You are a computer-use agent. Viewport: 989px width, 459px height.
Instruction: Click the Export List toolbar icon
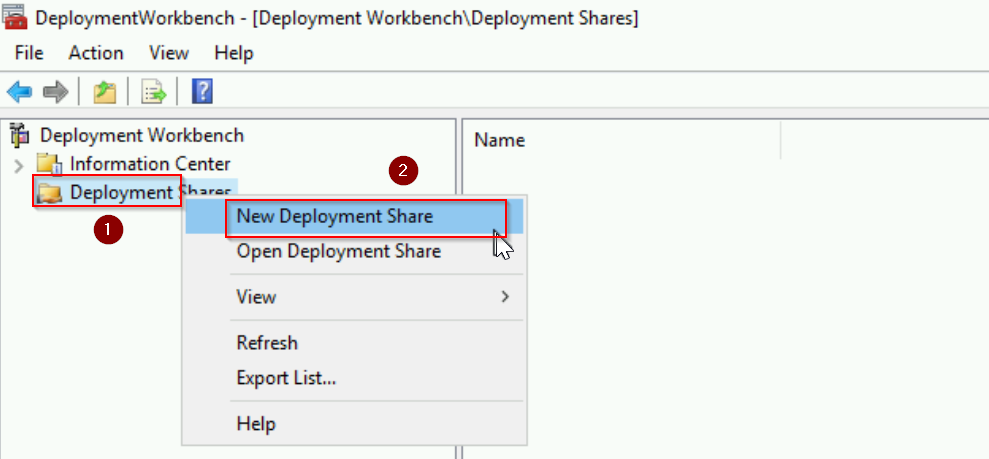point(153,93)
